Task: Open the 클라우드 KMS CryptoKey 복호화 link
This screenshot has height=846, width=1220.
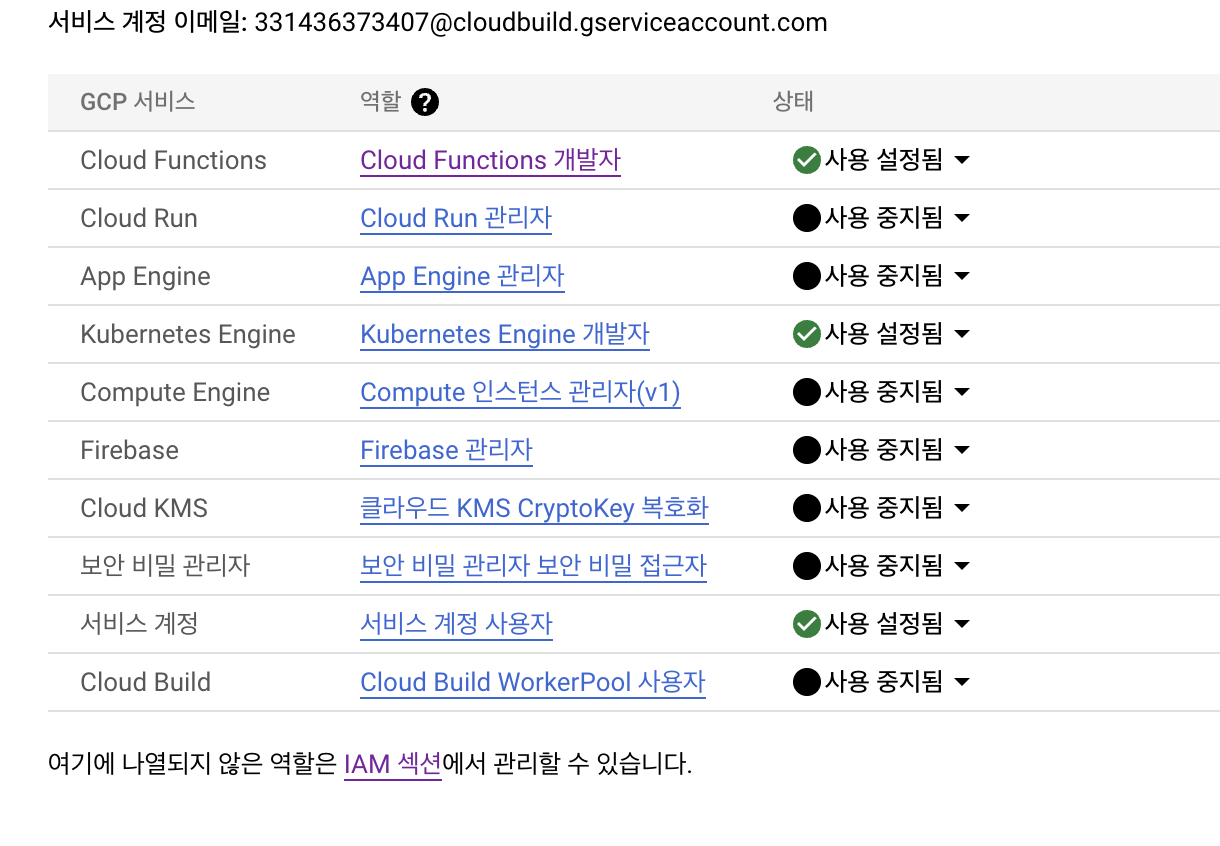Action: pyautogui.click(x=534, y=508)
